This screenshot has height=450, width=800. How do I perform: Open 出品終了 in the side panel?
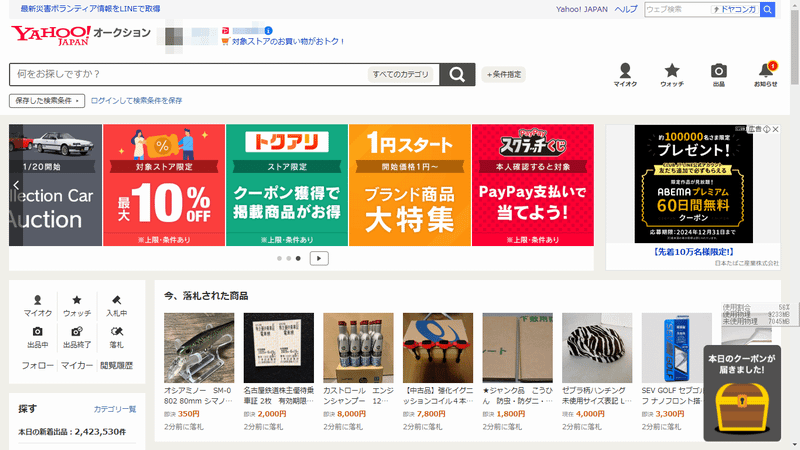[77, 338]
